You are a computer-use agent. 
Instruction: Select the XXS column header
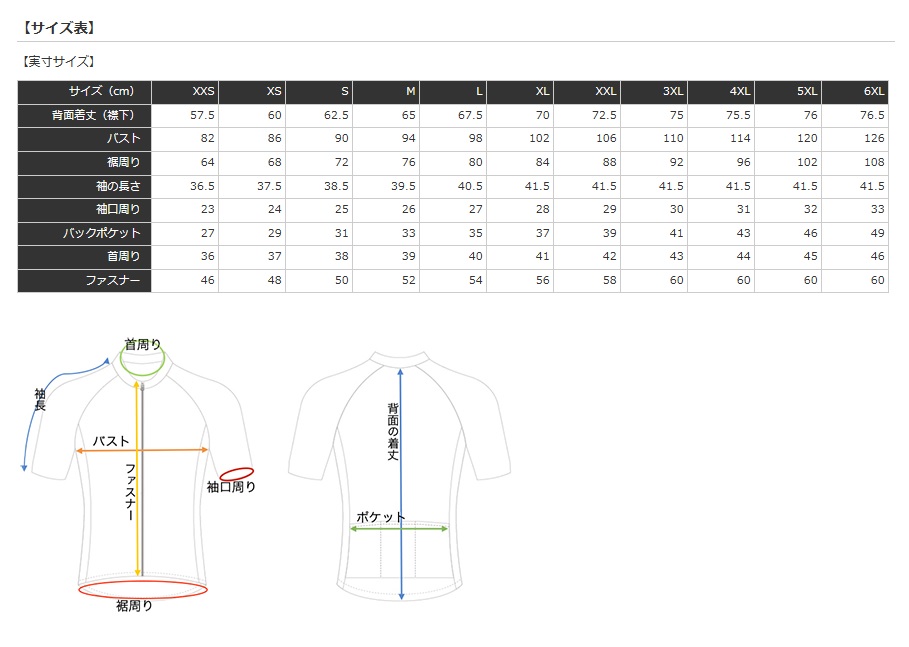tap(185, 92)
